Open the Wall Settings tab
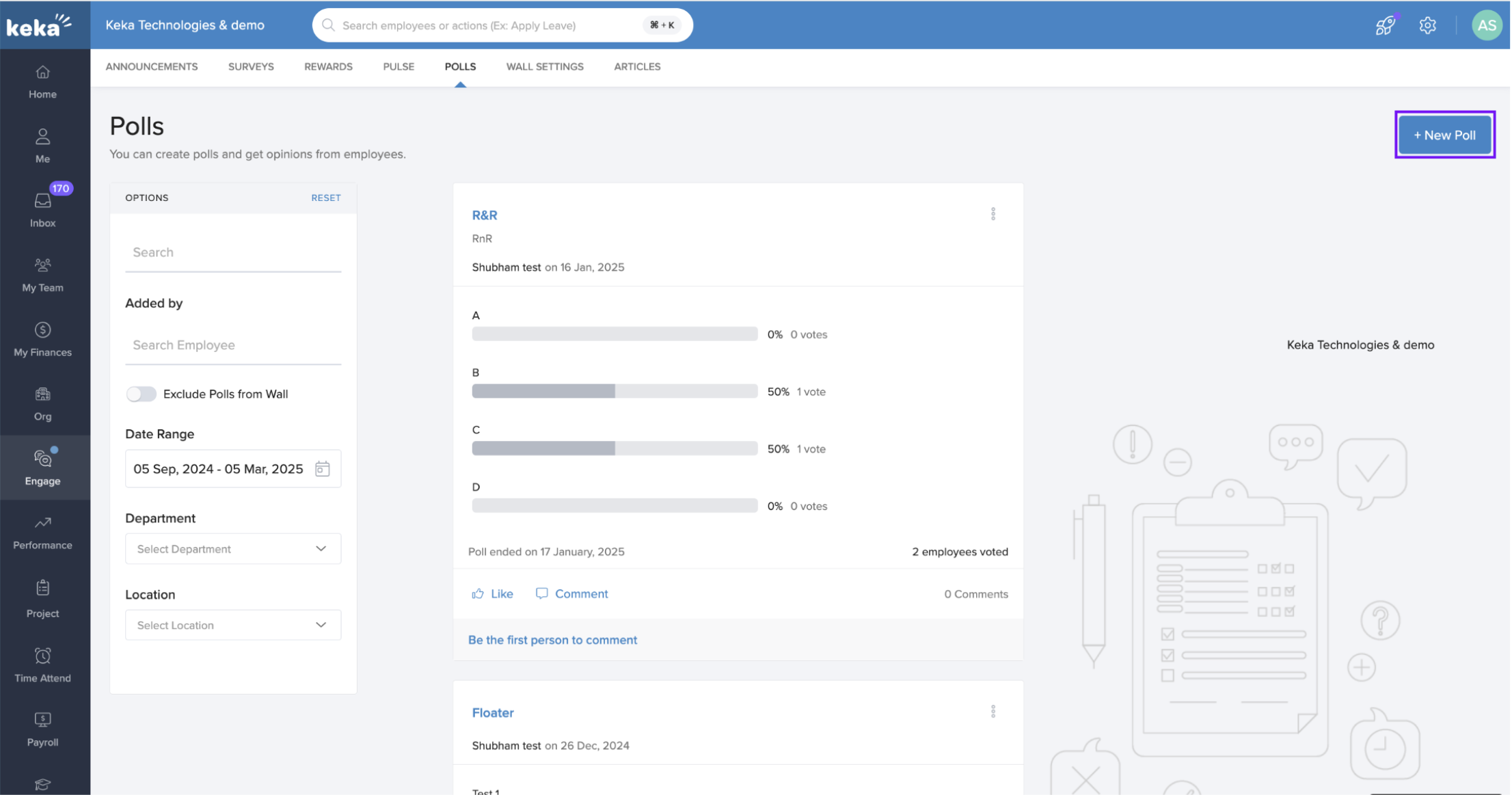The width and height of the screenshot is (1512, 795). pyautogui.click(x=544, y=66)
